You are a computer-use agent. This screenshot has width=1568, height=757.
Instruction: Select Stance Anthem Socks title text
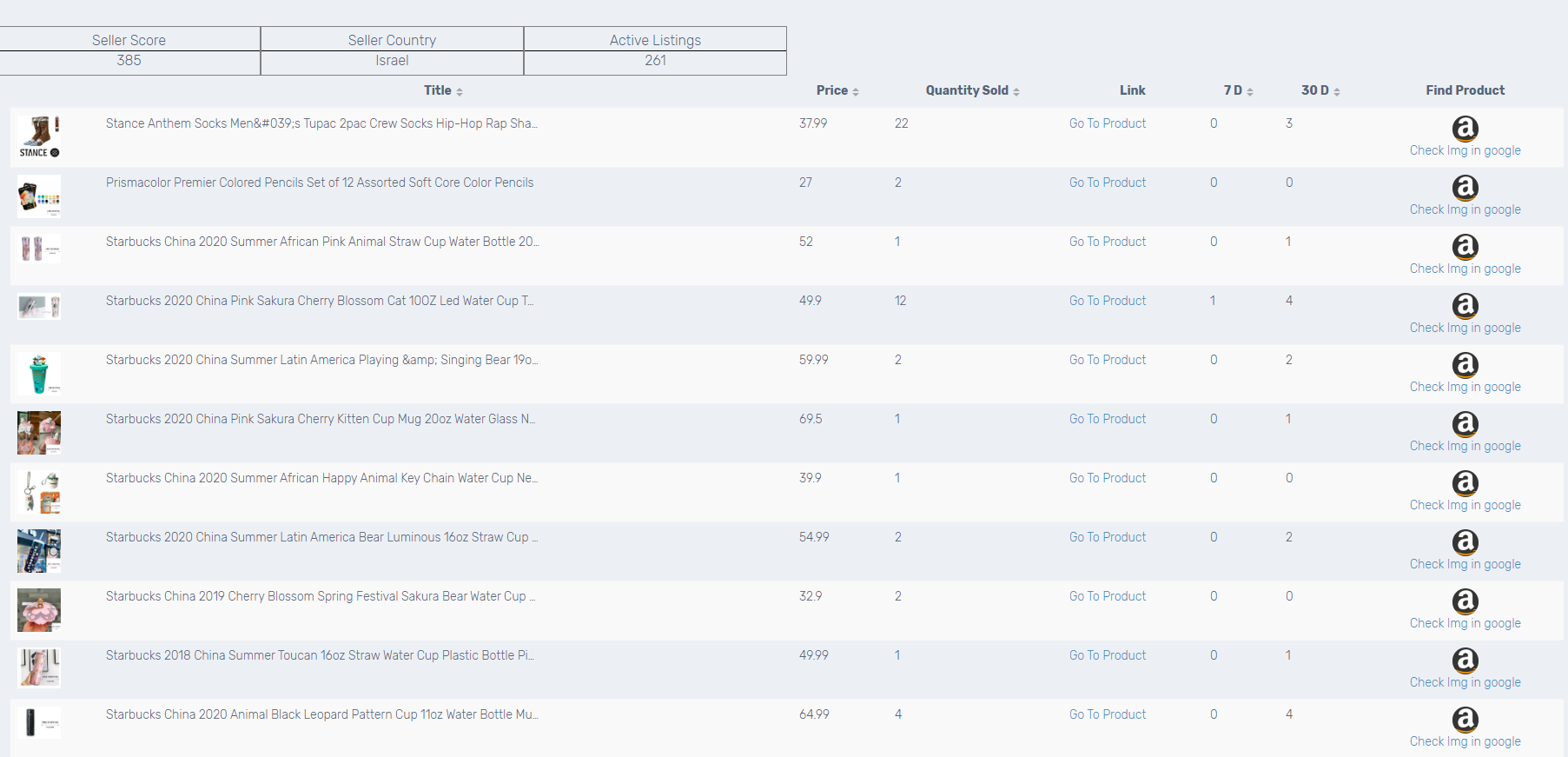tap(321, 123)
